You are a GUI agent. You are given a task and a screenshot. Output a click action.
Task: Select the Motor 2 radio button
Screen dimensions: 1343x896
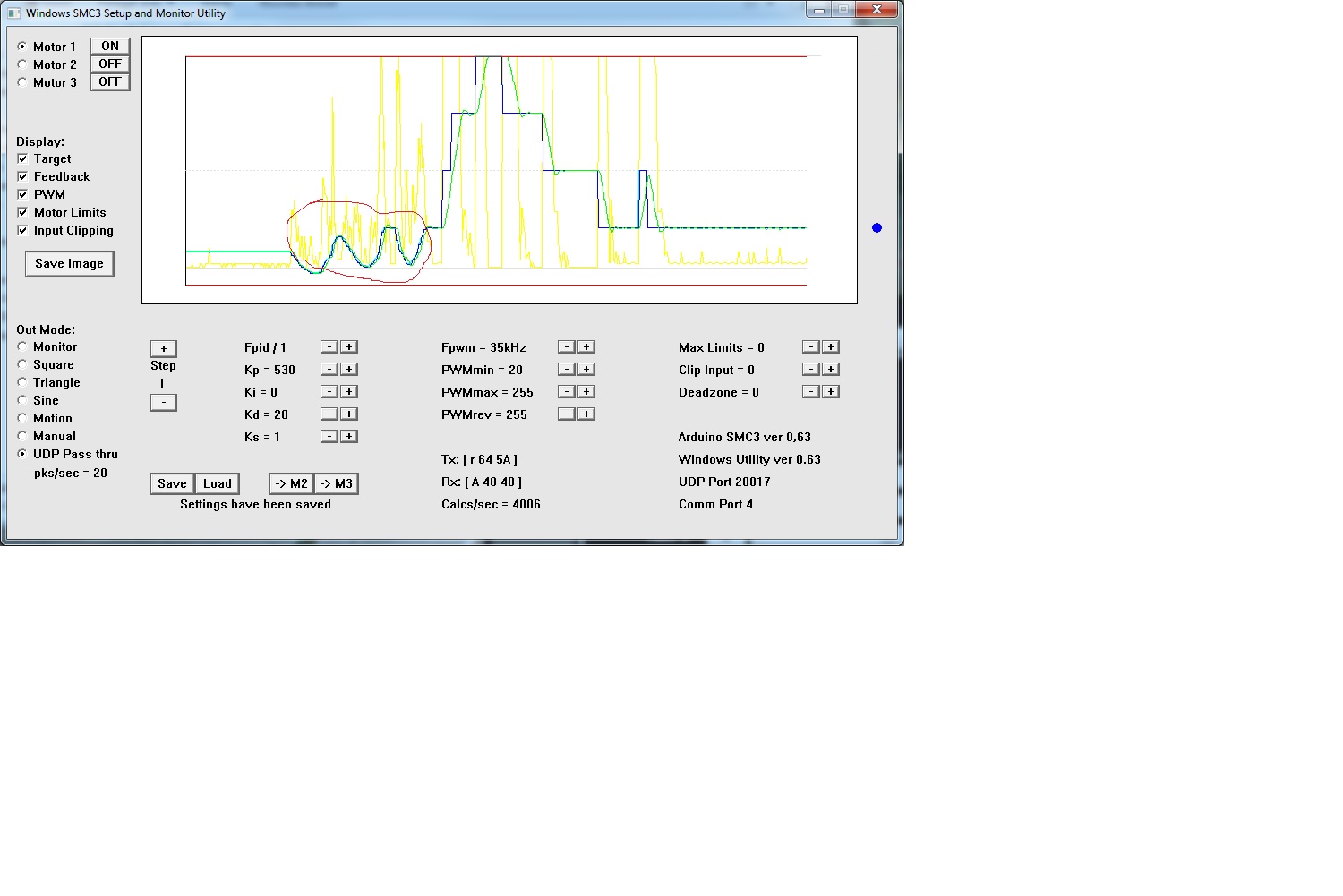(22, 64)
